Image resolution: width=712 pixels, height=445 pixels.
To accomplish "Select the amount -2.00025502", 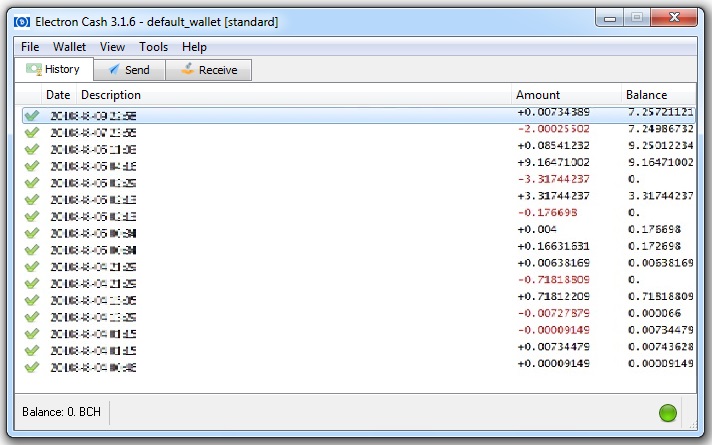I will [554, 129].
